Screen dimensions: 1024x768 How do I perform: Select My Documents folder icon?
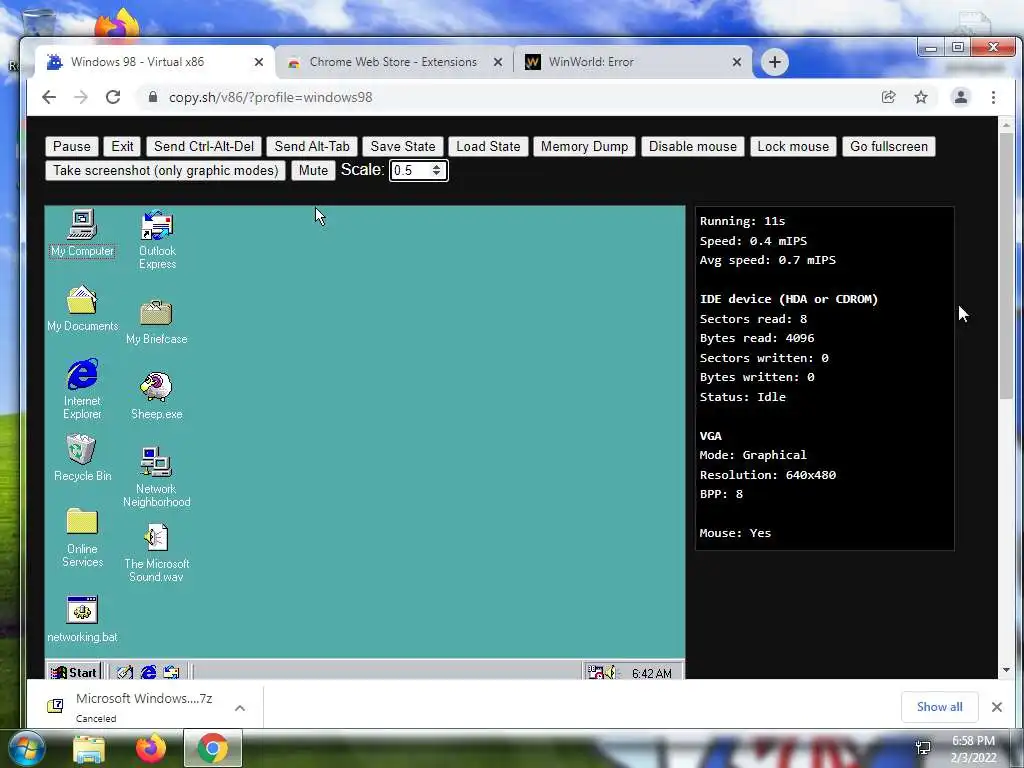[82, 308]
